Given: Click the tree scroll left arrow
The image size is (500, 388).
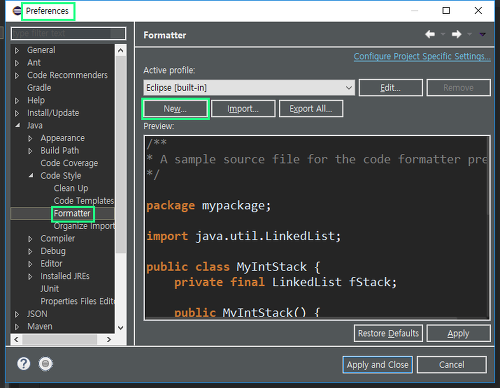Looking at the screenshot, I should (x=16, y=339).
